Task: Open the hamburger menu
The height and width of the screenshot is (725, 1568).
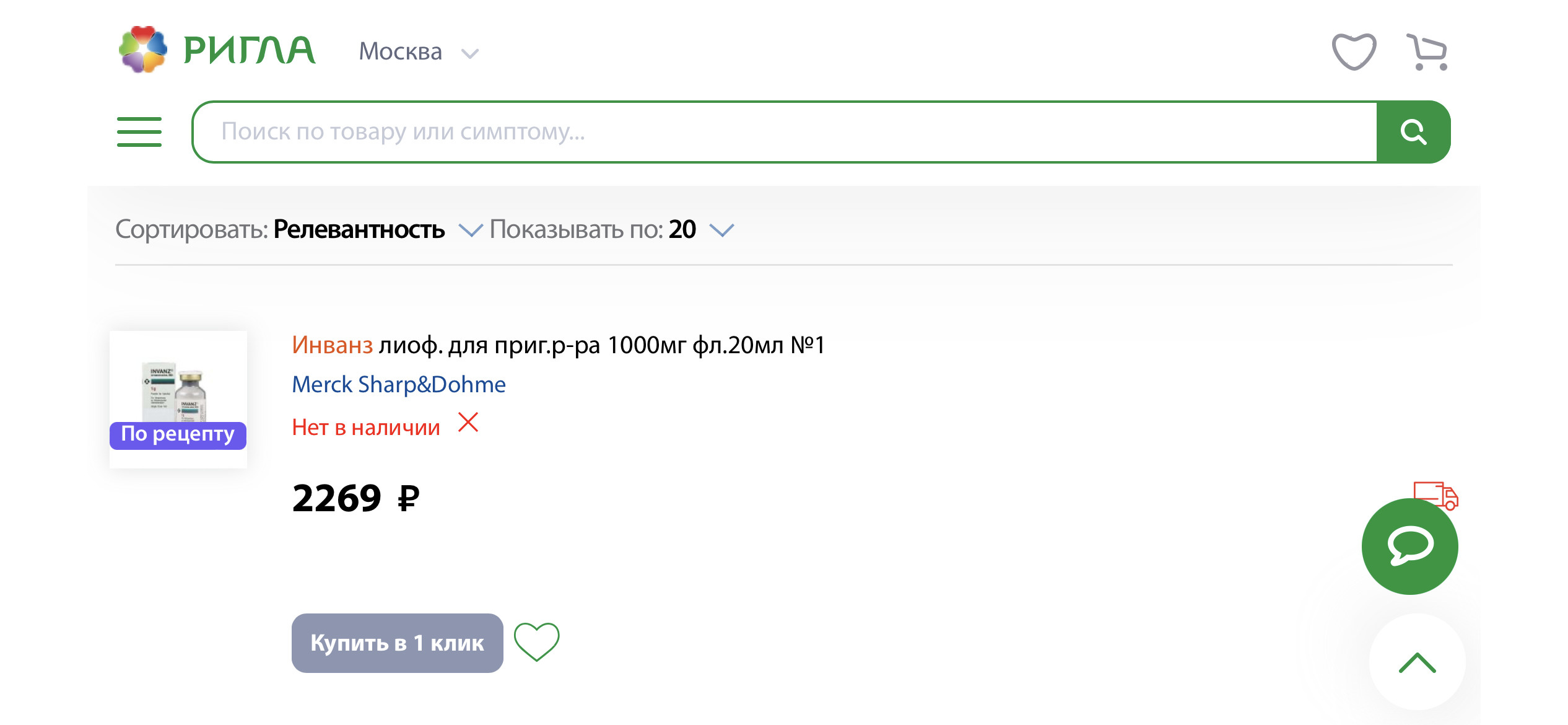Action: [x=139, y=132]
